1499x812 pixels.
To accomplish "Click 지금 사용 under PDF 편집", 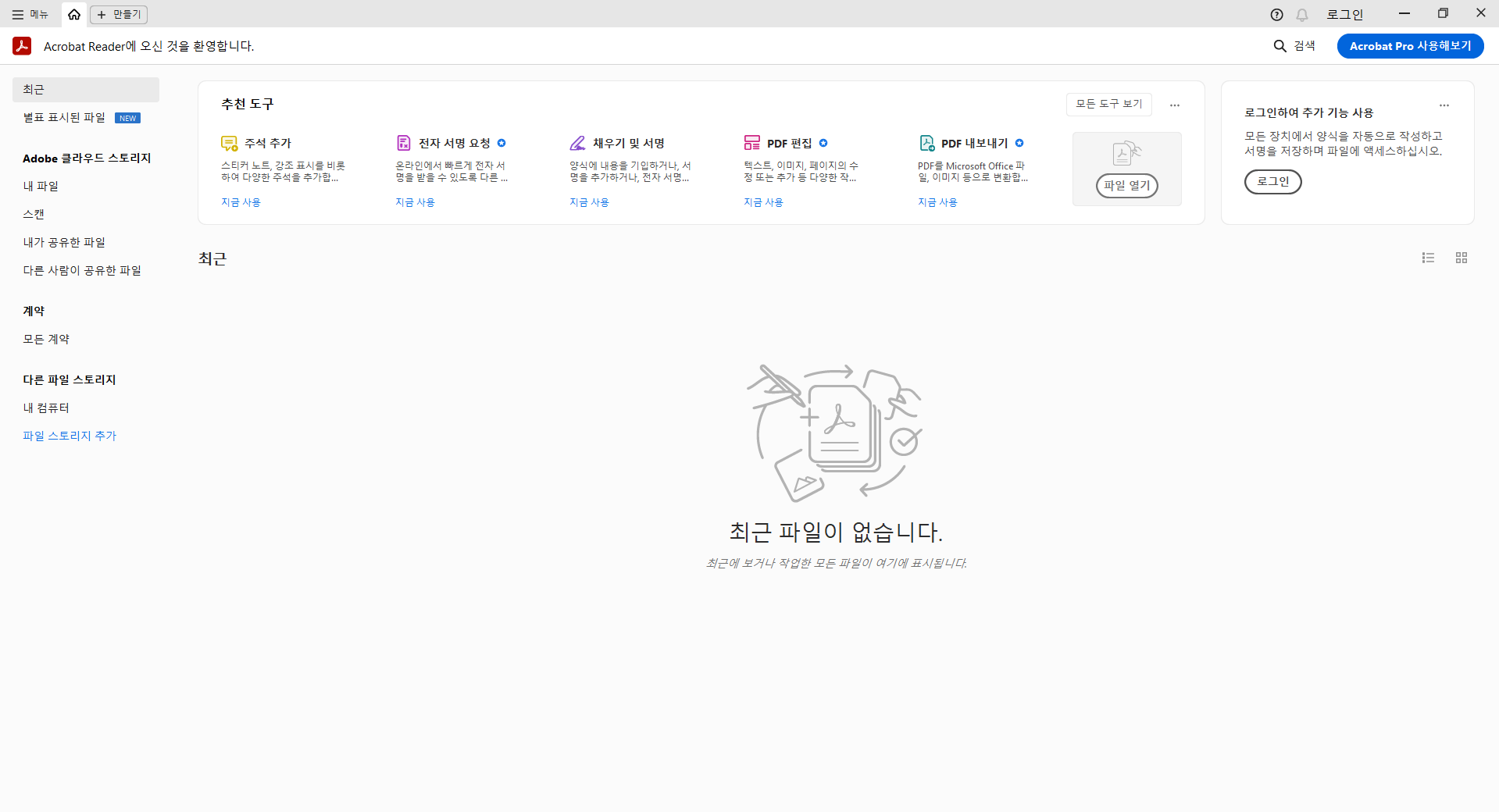I will point(763,202).
